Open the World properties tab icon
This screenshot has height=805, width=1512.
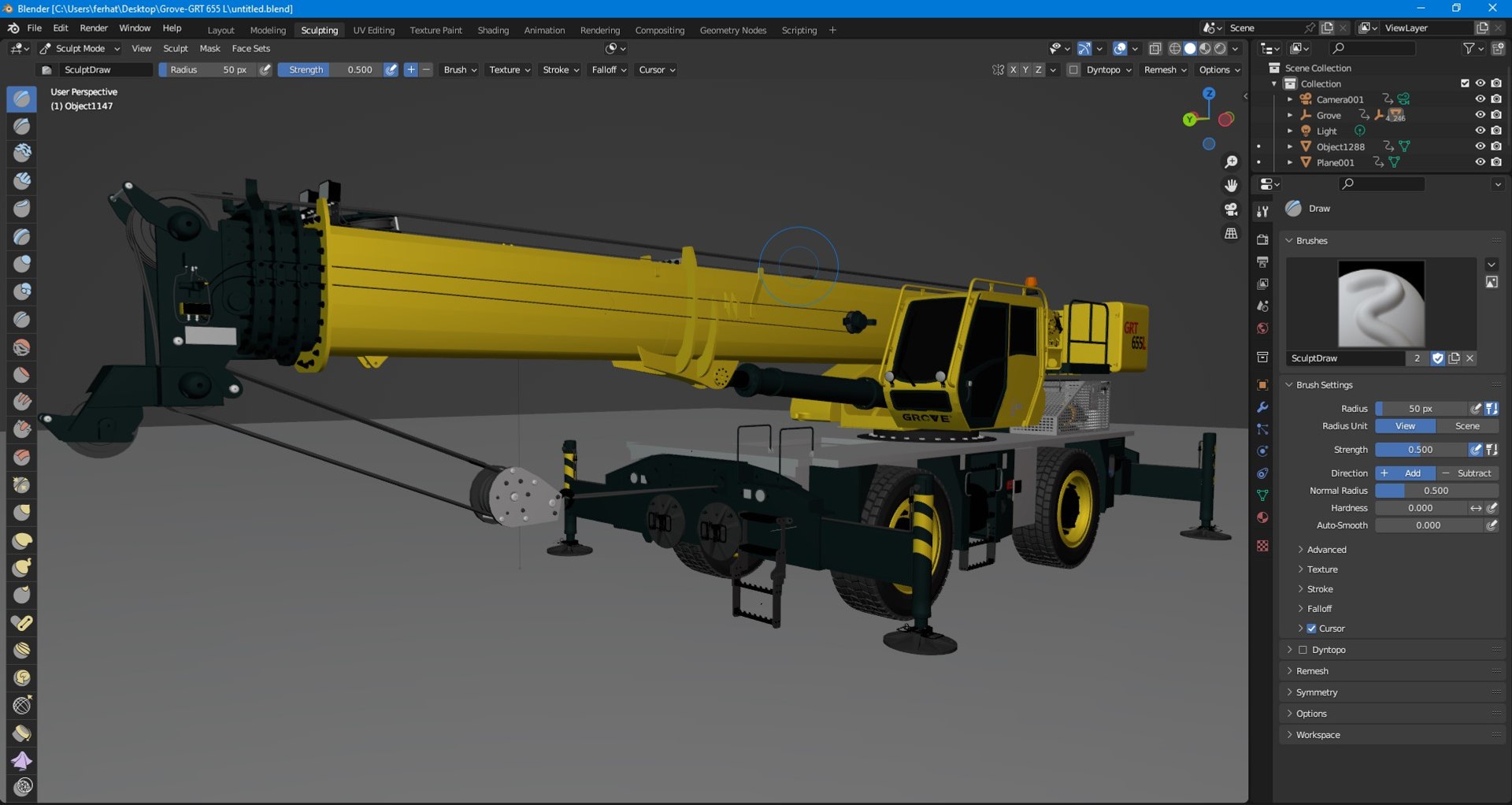[1262, 328]
